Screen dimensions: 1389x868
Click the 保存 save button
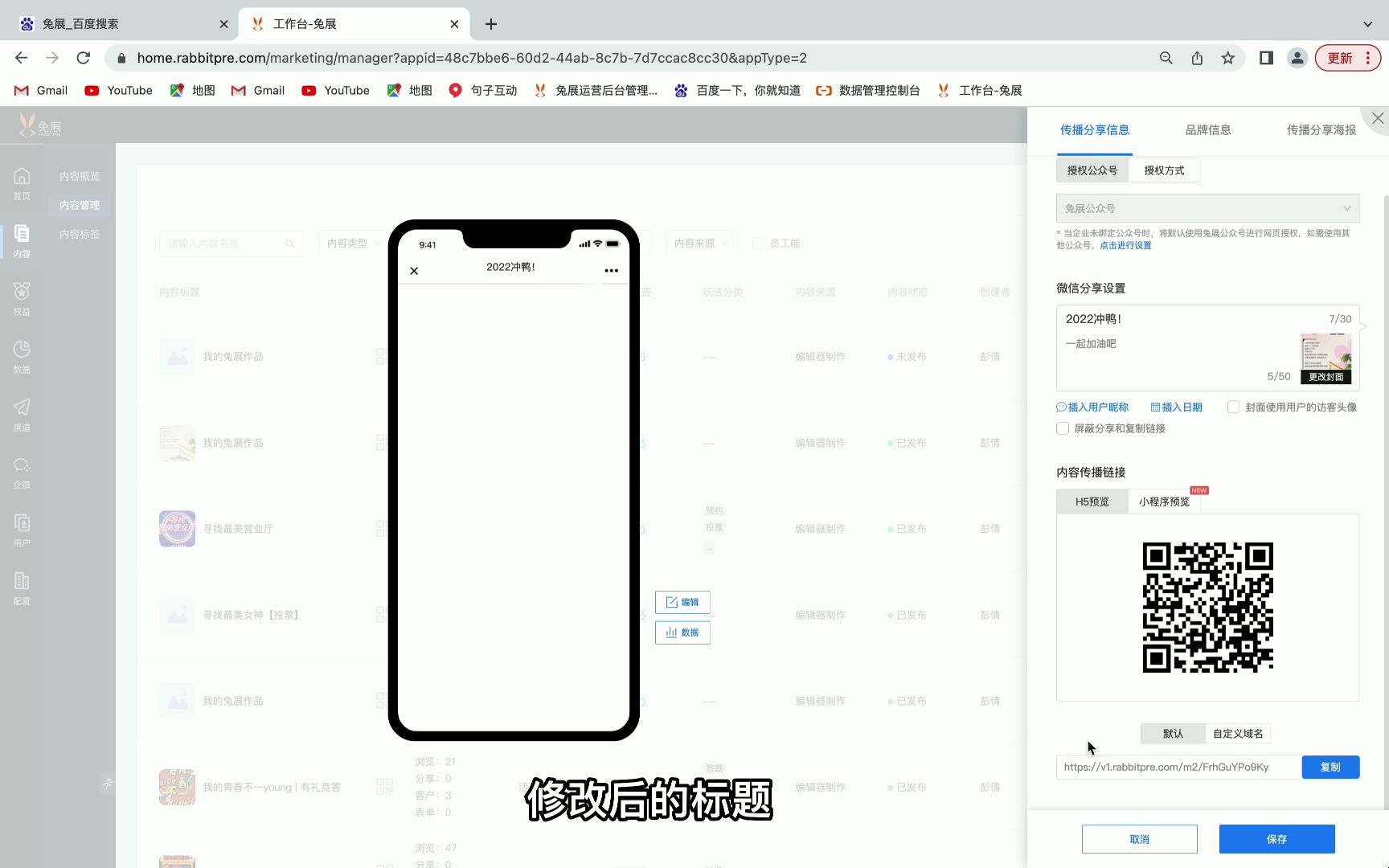pos(1276,838)
